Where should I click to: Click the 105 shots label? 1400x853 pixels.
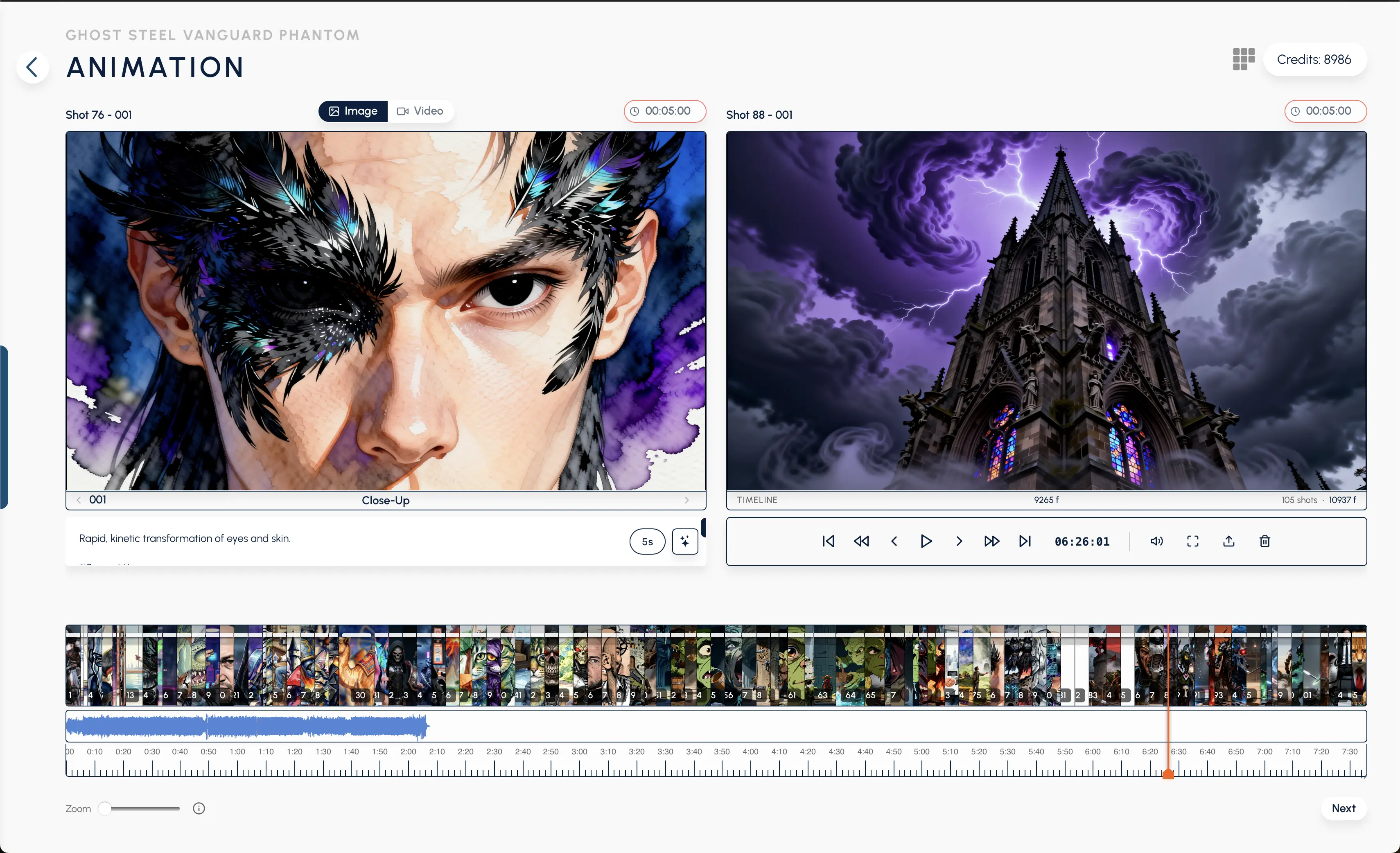pyautogui.click(x=1299, y=499)
